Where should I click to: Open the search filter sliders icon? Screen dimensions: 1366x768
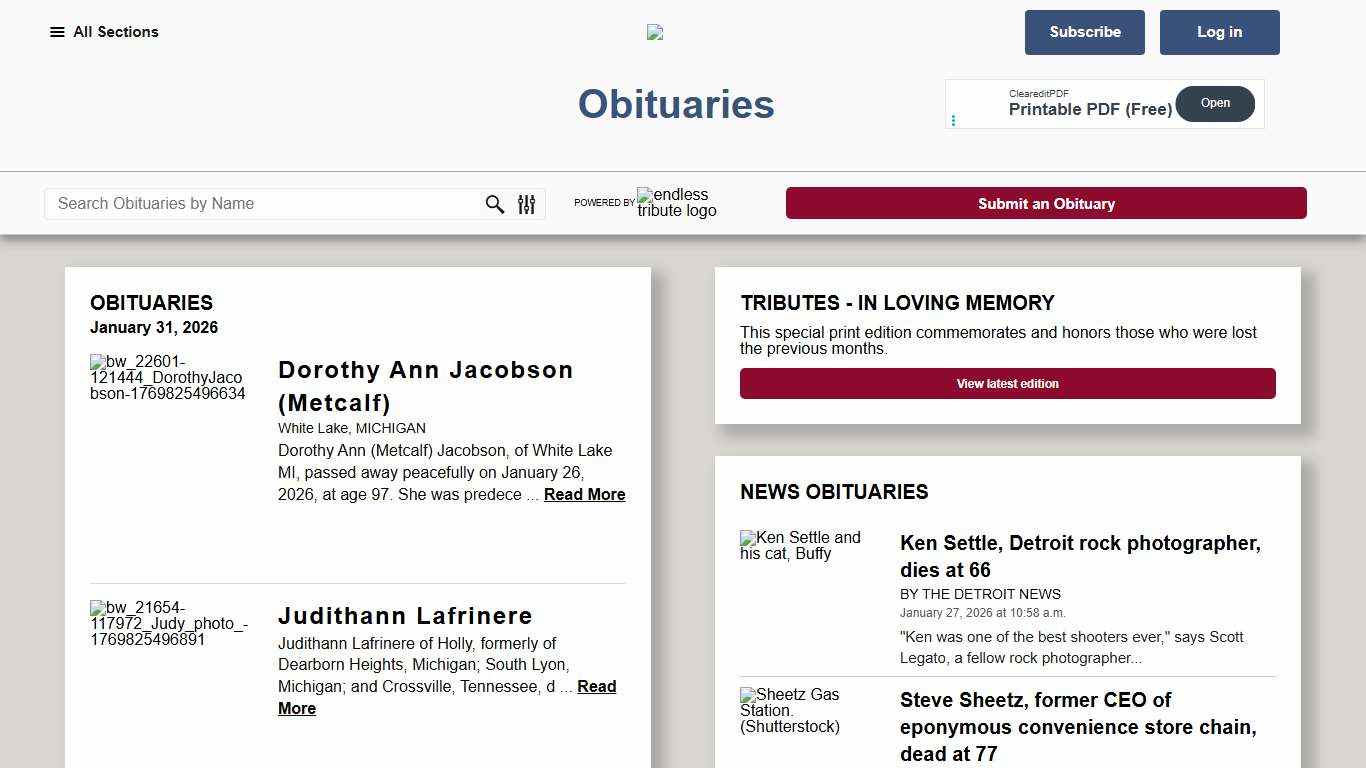click(527, 203)
